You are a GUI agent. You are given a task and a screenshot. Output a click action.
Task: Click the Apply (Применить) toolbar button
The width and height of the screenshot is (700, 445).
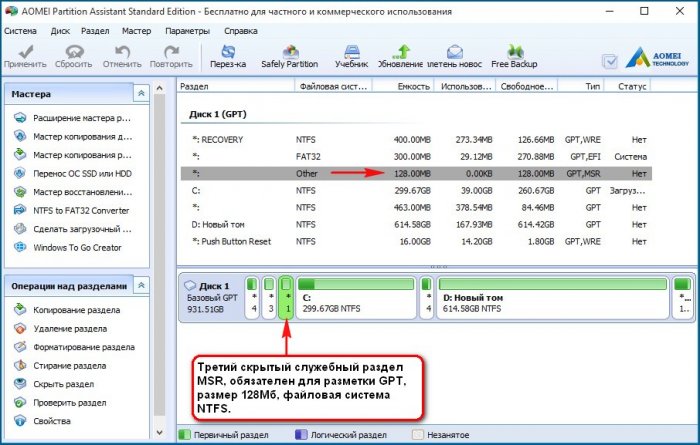[x=25, y=56]
